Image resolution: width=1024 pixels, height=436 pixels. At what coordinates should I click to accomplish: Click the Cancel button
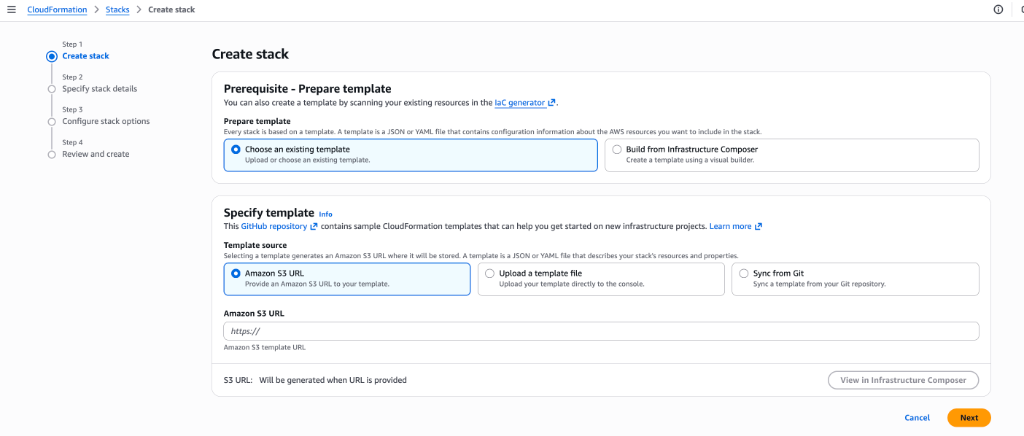click(x=917, y=417)
